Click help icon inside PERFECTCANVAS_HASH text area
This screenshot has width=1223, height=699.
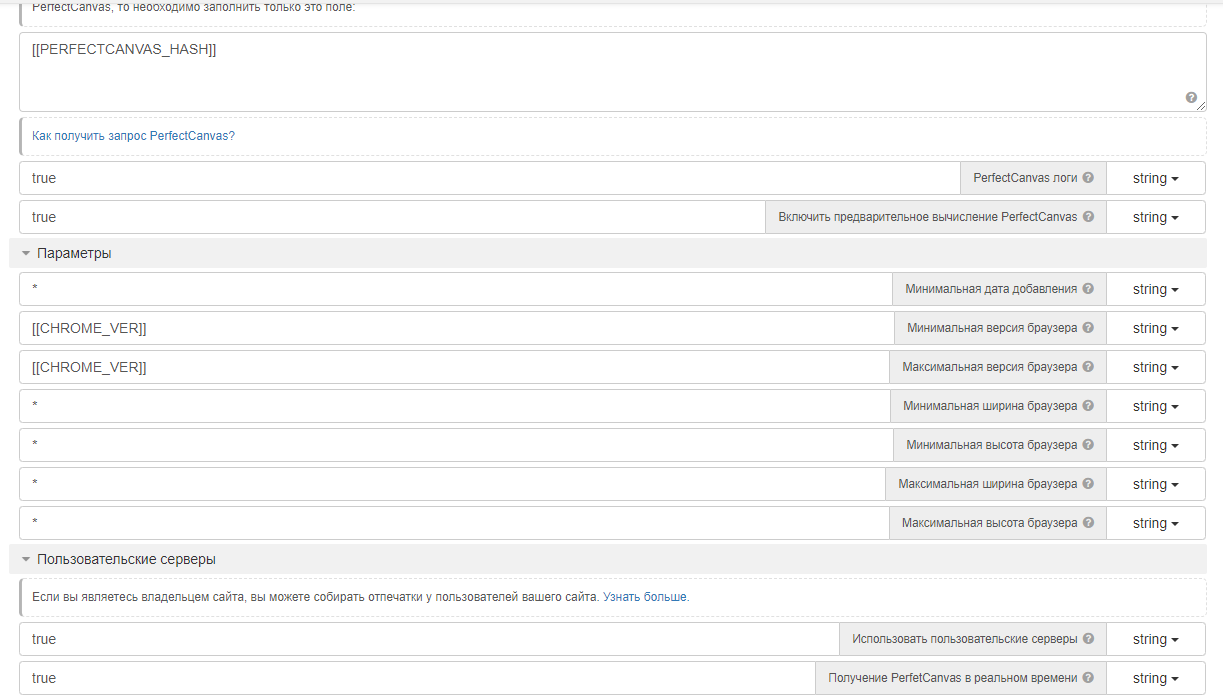point(1191,98)
